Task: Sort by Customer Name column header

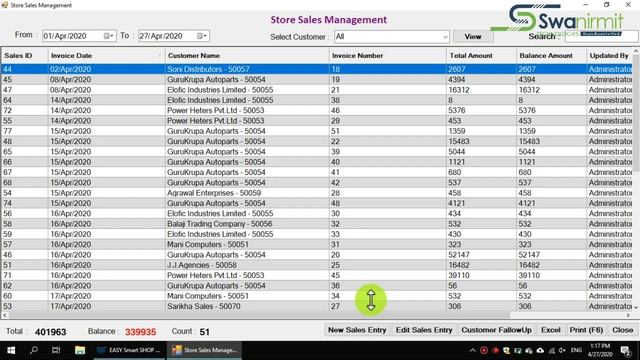Action: coord(247,56)
